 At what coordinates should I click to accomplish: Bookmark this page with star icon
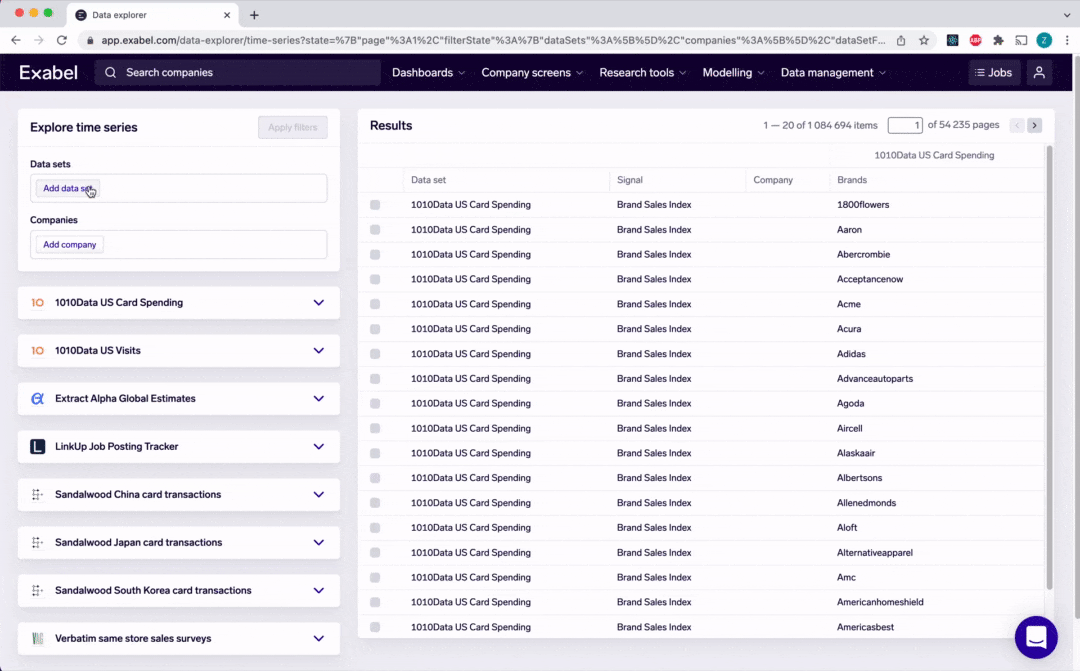pos(924,40)
